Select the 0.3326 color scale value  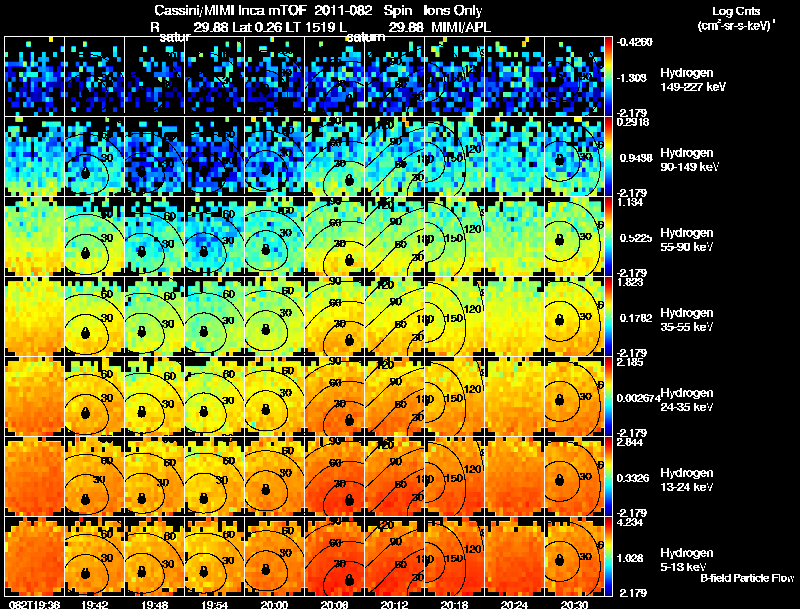pos(634,478)
